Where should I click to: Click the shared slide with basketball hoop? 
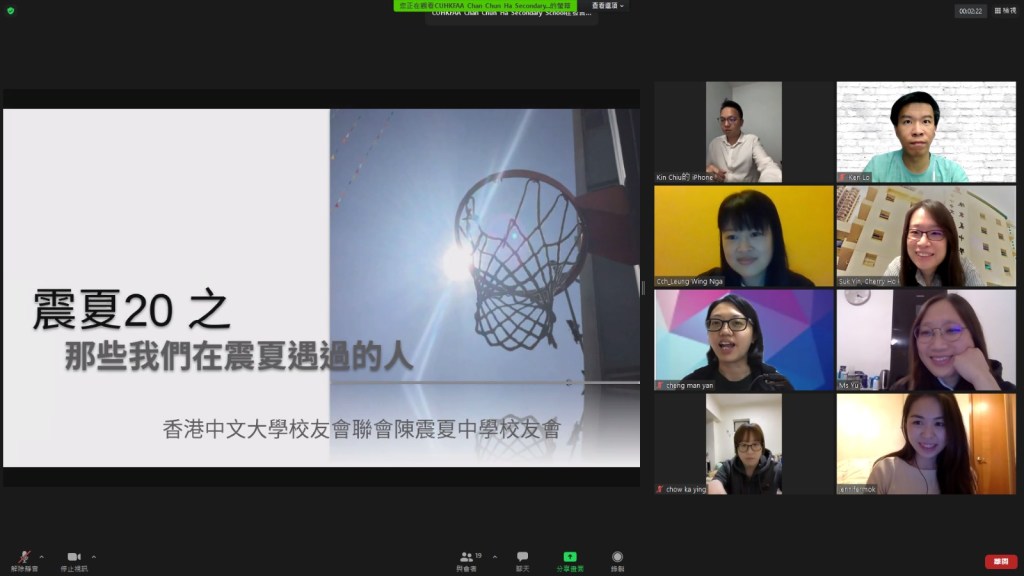tap(321, 288)
